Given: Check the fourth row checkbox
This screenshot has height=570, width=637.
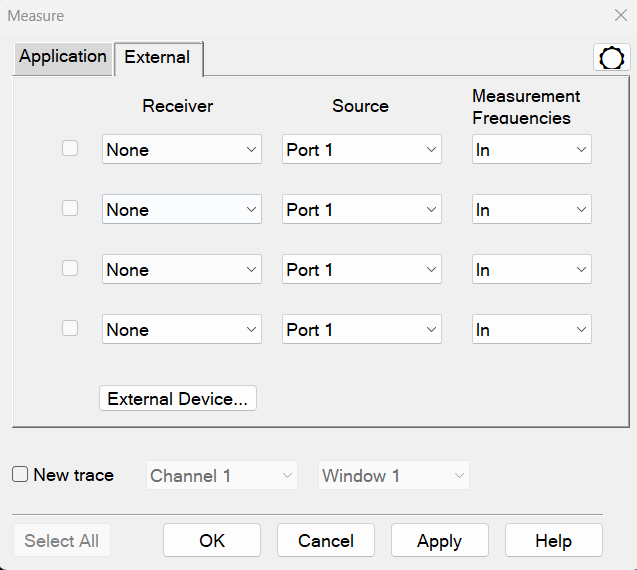Looking at the screenshot, I should (70, 328).
